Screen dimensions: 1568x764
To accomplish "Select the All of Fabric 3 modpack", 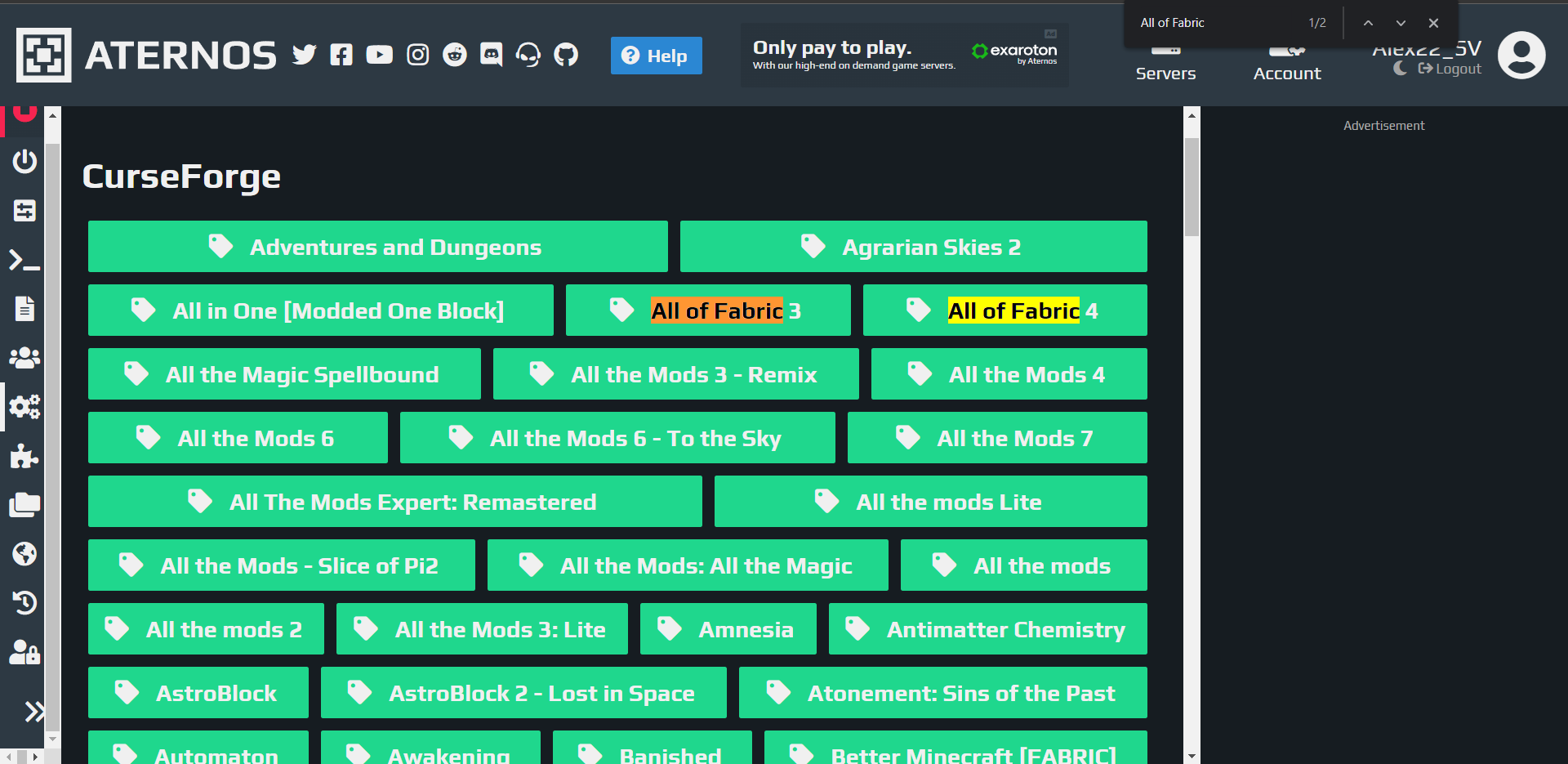I will coord(708,310).
